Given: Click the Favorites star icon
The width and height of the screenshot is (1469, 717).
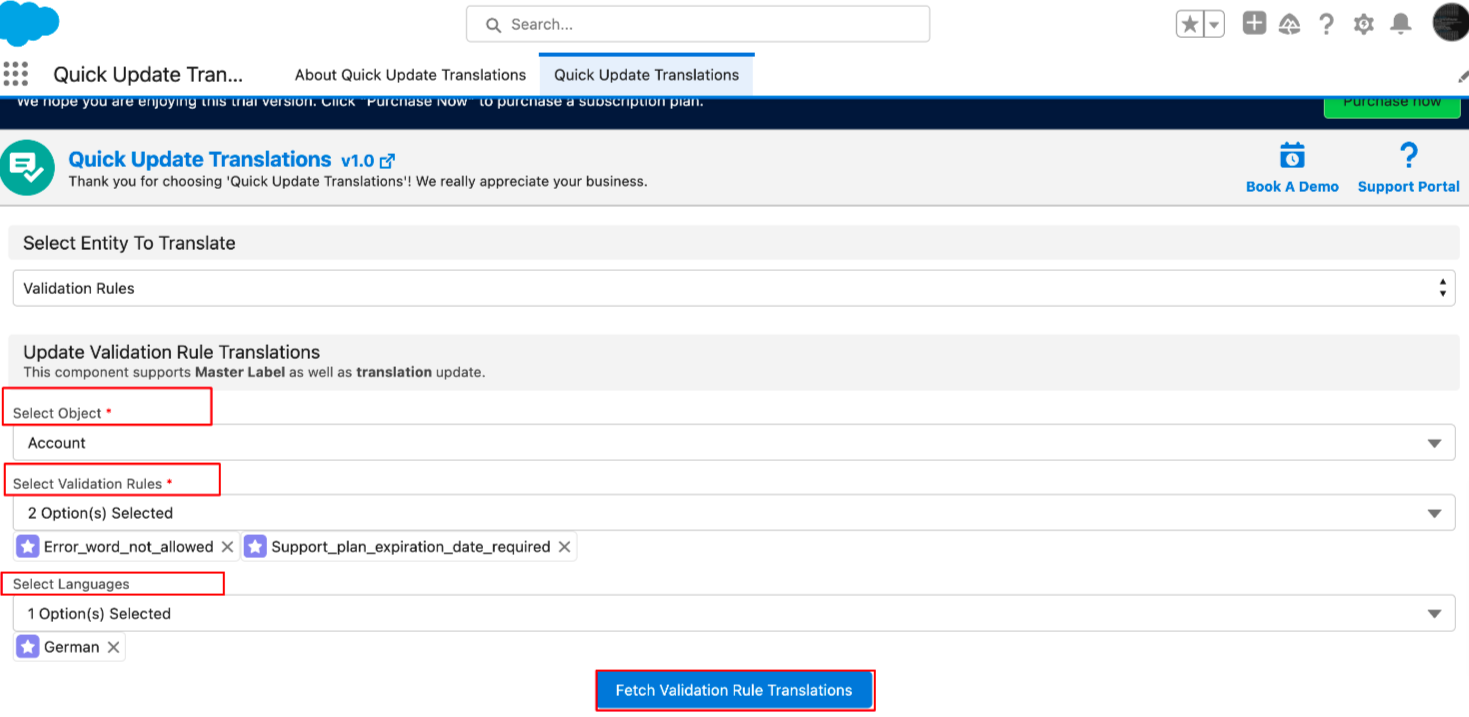Looking at the screenshot, I should tap(1189, 25).
